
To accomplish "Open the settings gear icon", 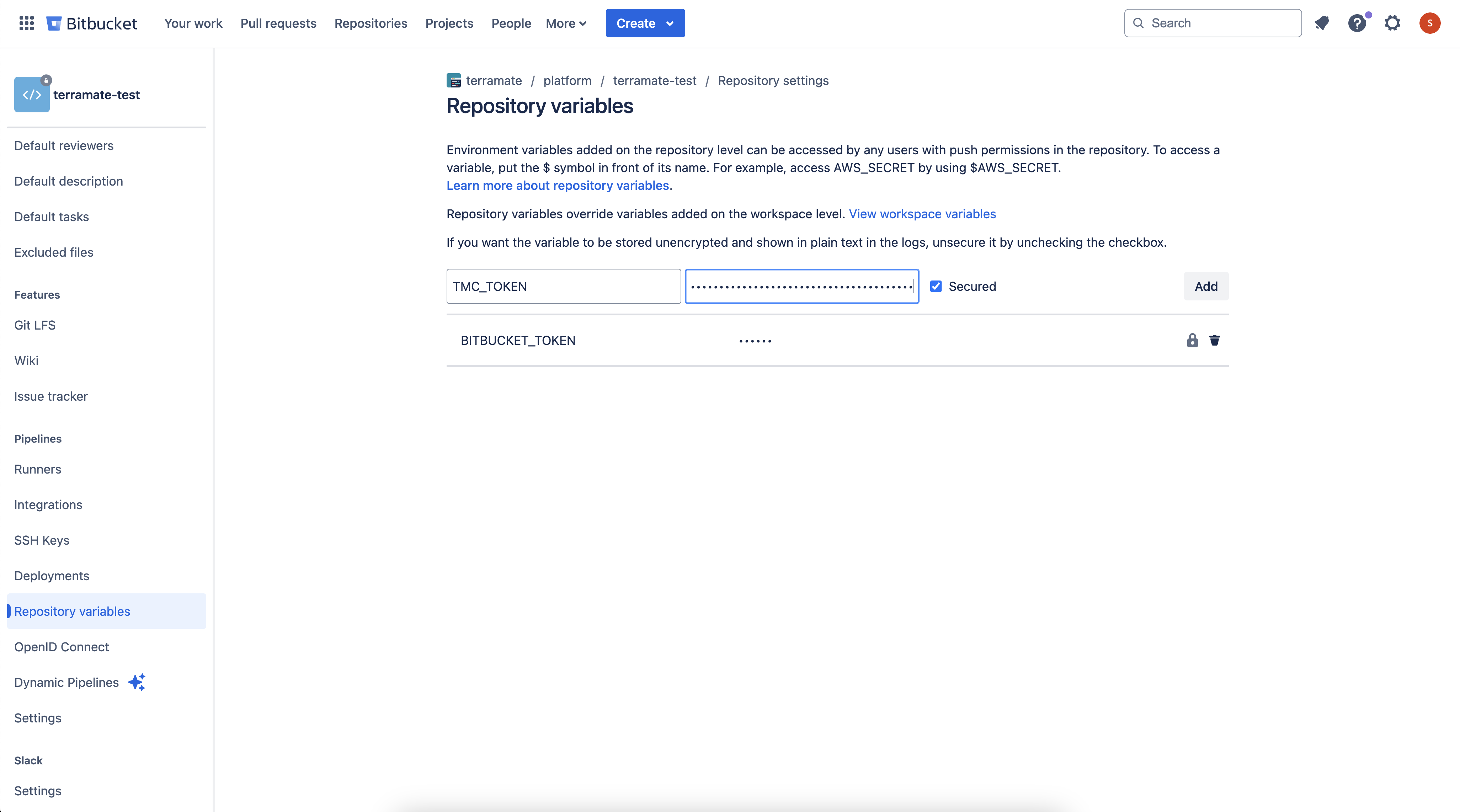I will point(1392,23).
